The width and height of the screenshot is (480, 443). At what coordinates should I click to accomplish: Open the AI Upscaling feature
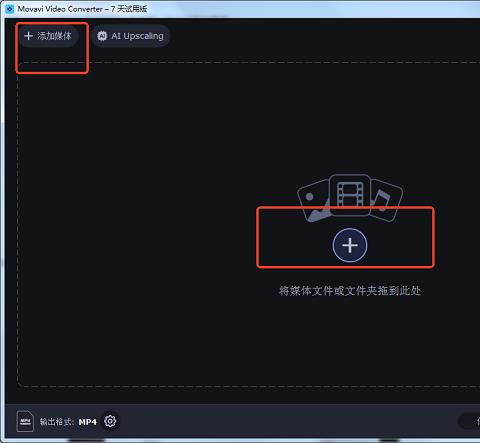coord(131,36)
